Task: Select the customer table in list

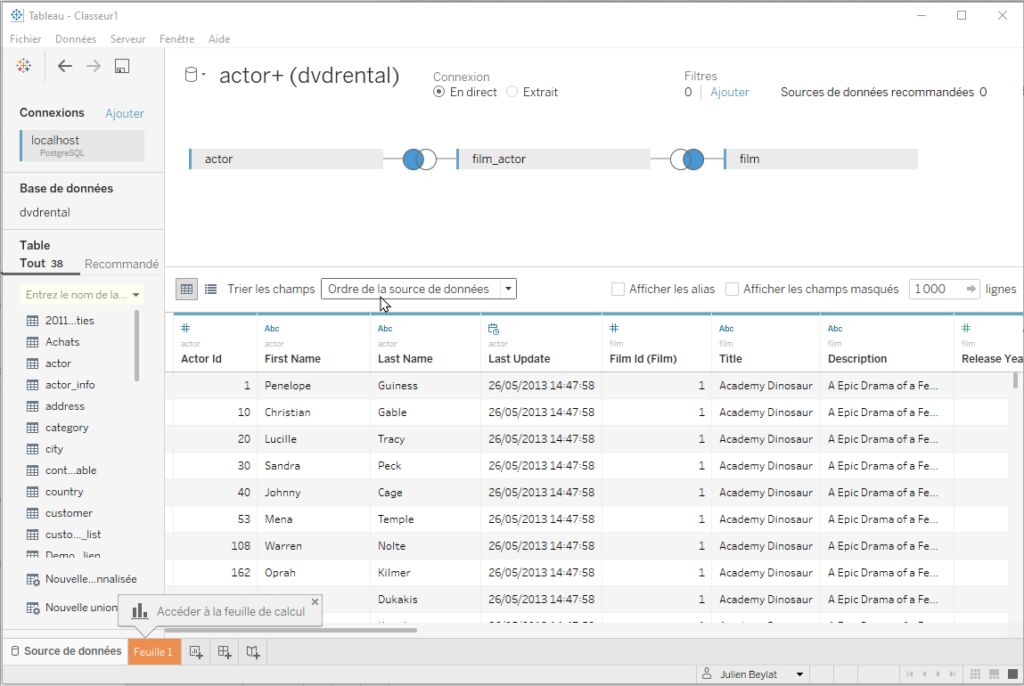Action: [x=69, y=514]
